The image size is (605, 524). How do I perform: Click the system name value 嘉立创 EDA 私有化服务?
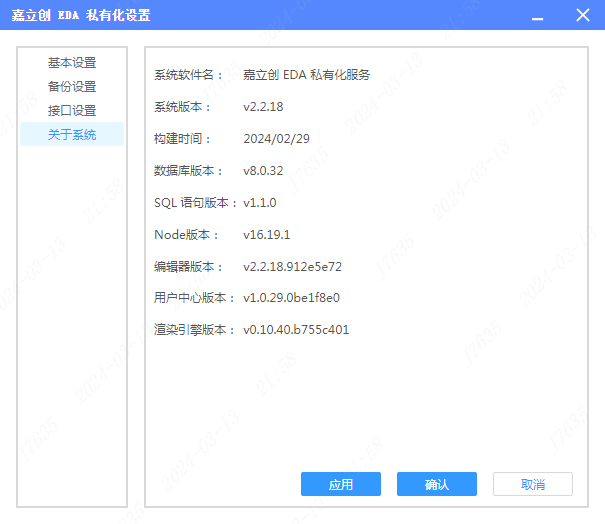[x=306, y=75]
